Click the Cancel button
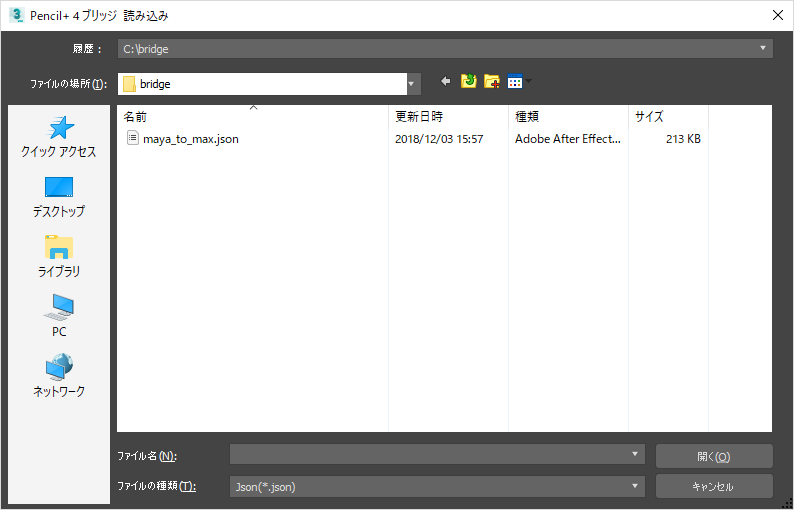Screen dimensions: 794x510 click(x=713, y=487)
